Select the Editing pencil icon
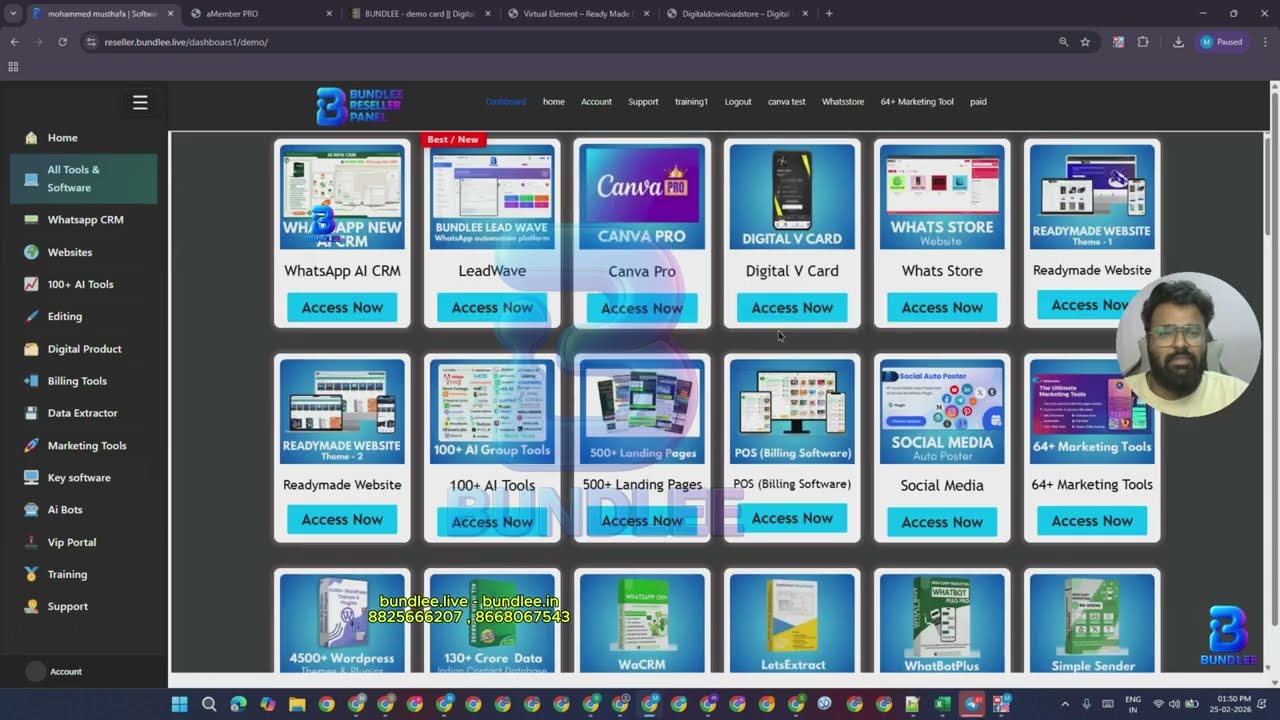1280x720 pixels. [x=31, y=316]
